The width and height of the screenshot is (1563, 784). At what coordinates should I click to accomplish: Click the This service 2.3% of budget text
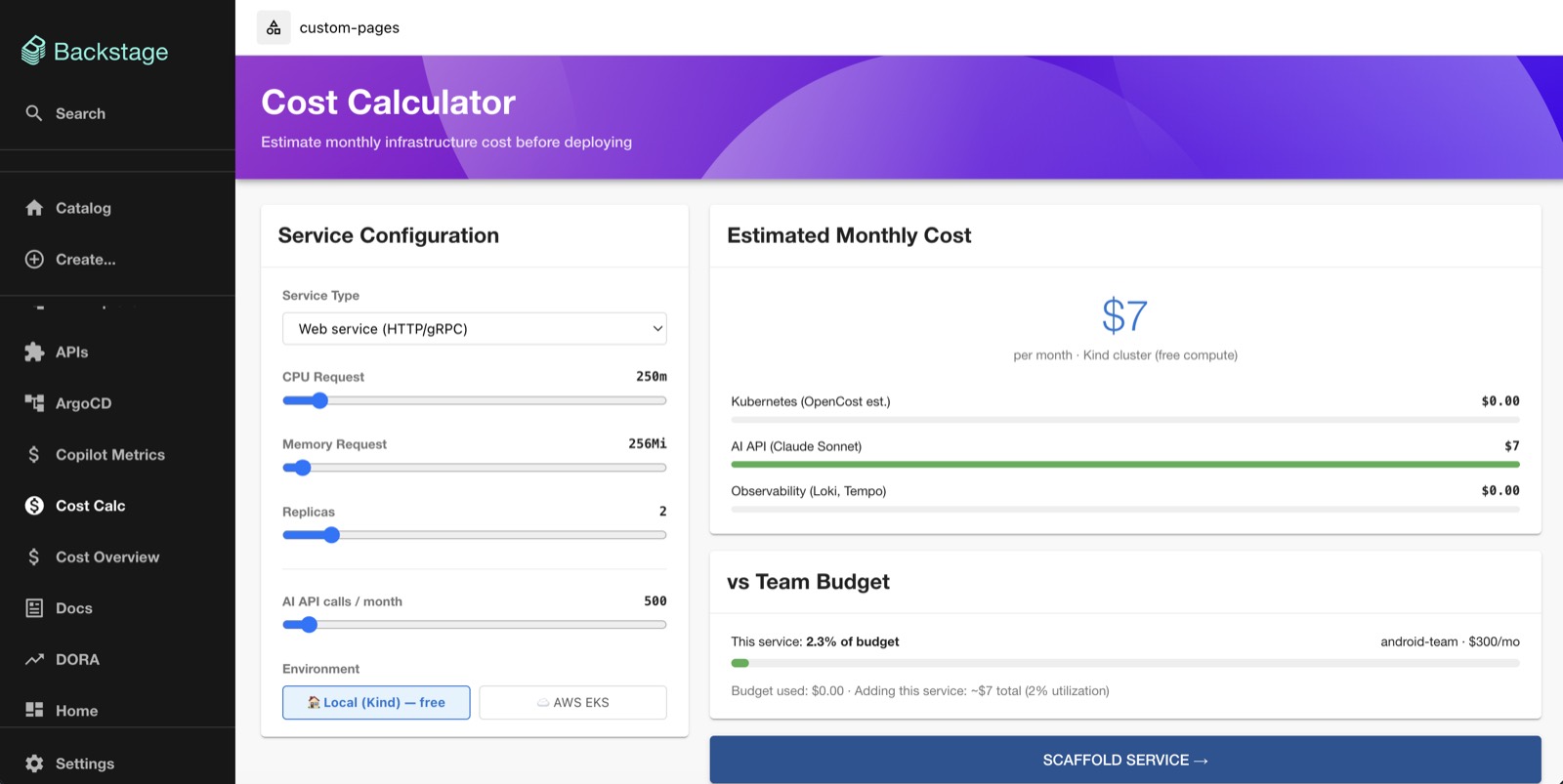(x=815, y=641)
